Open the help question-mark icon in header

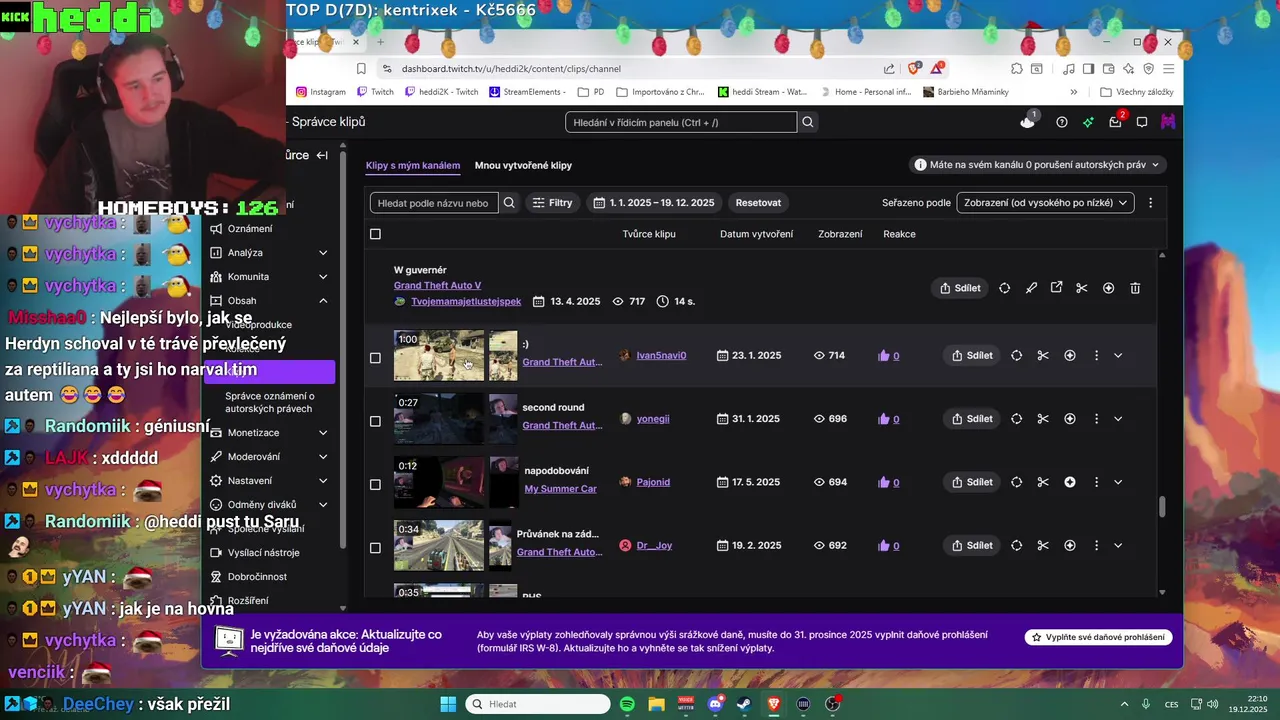click(x=1062, y=122)
